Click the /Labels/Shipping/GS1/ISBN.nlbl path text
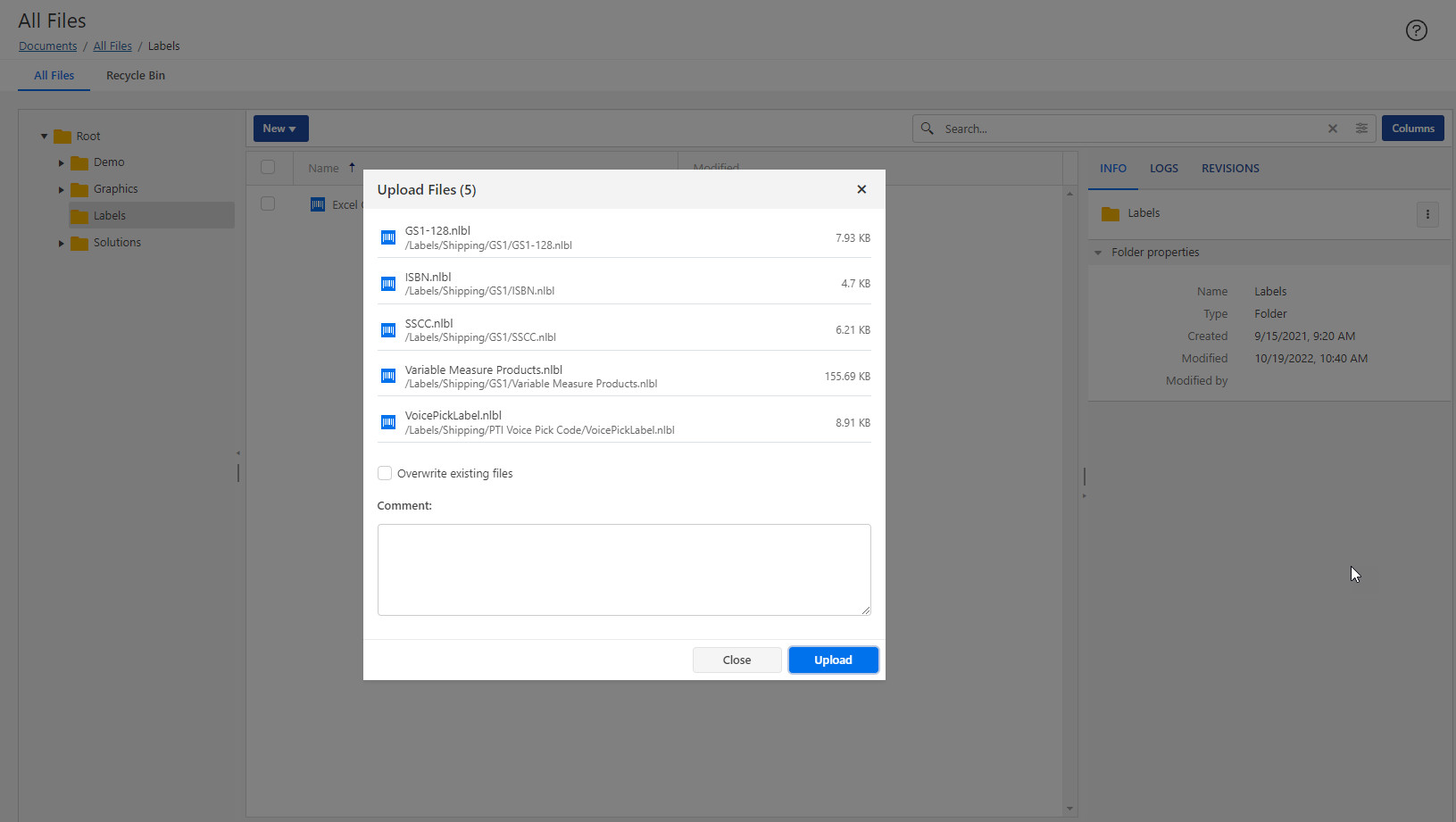This screenshot has height=822, width=1456. (480, 291)
